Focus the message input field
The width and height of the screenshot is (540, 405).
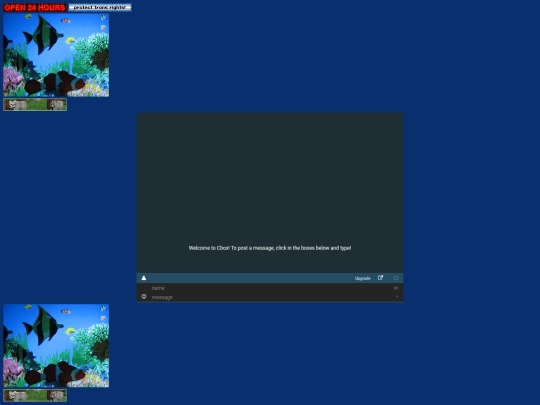coord(270,297)
